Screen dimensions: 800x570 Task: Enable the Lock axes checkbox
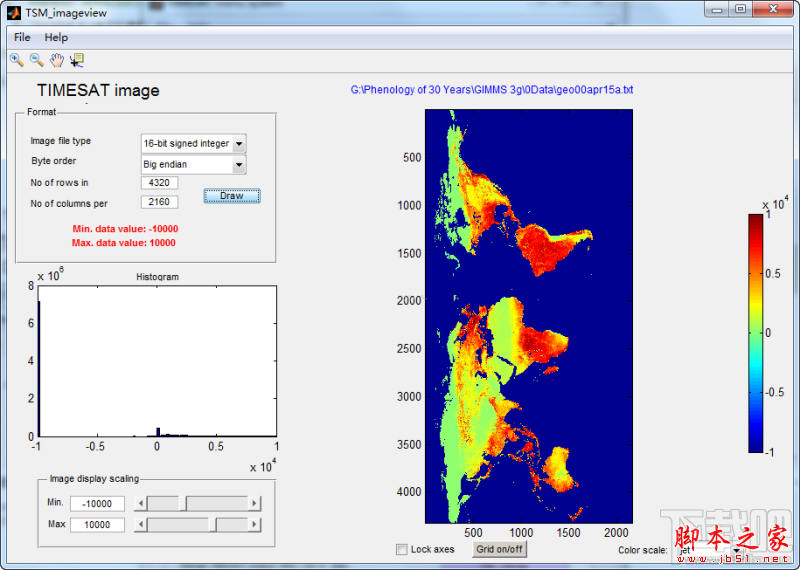point(402,549)
